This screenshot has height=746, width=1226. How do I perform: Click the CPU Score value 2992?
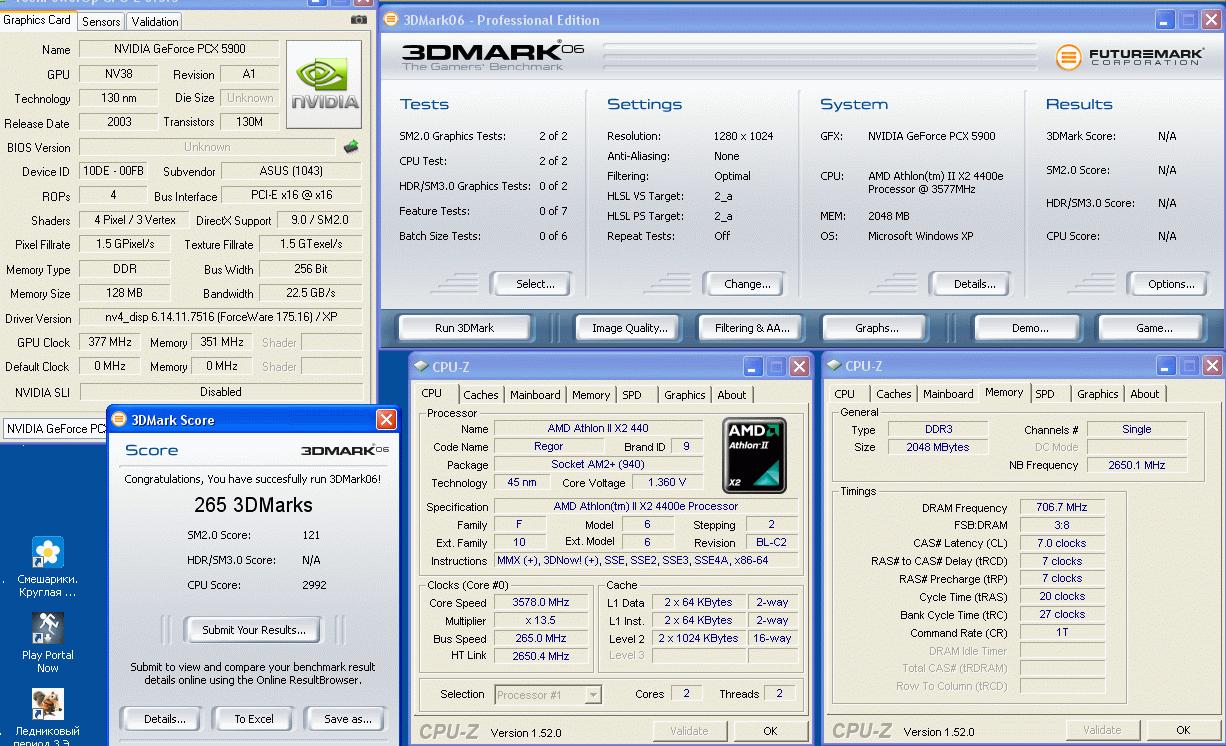click(x=314, y=585)
